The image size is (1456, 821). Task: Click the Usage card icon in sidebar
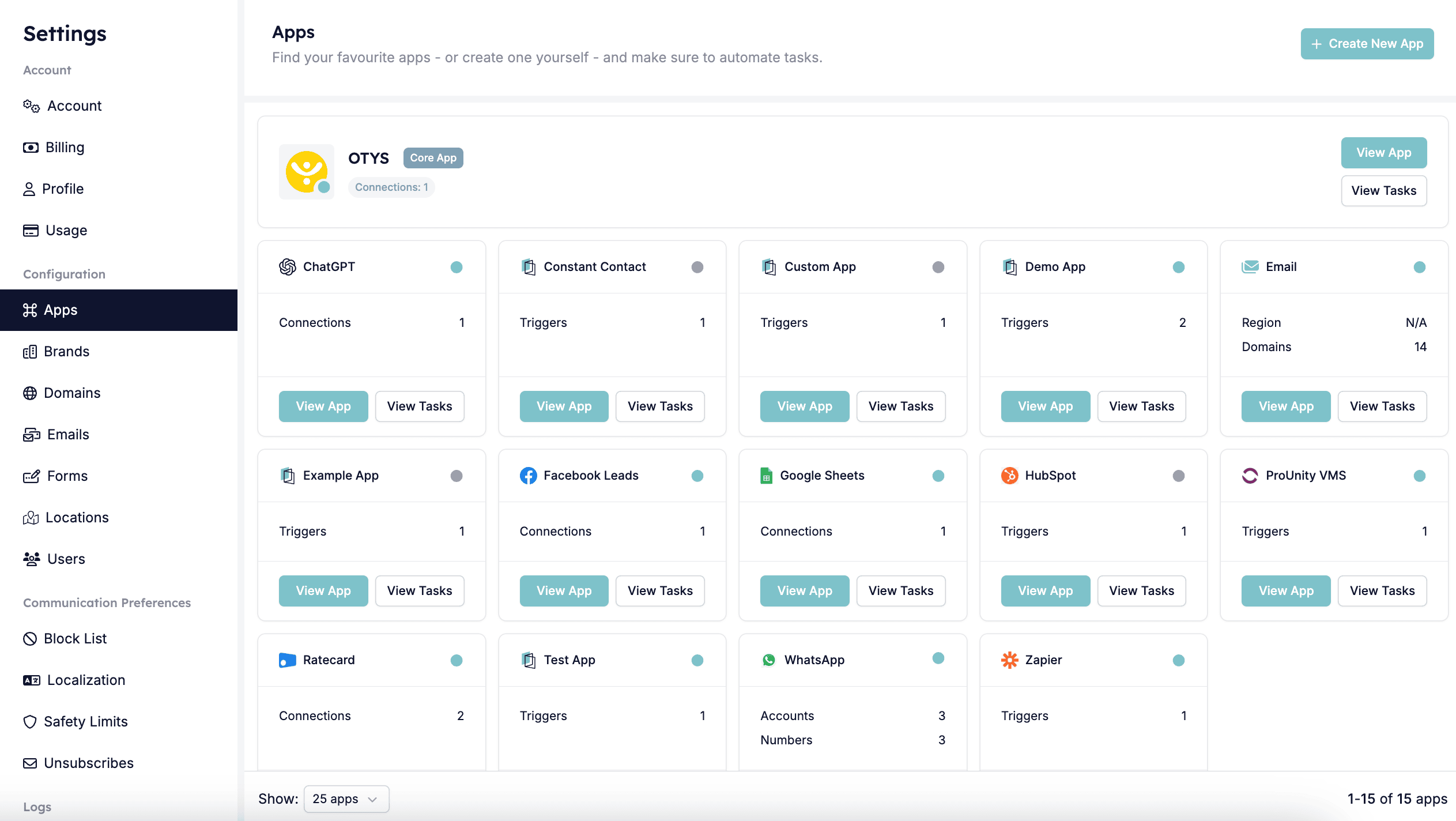(31, 231)
